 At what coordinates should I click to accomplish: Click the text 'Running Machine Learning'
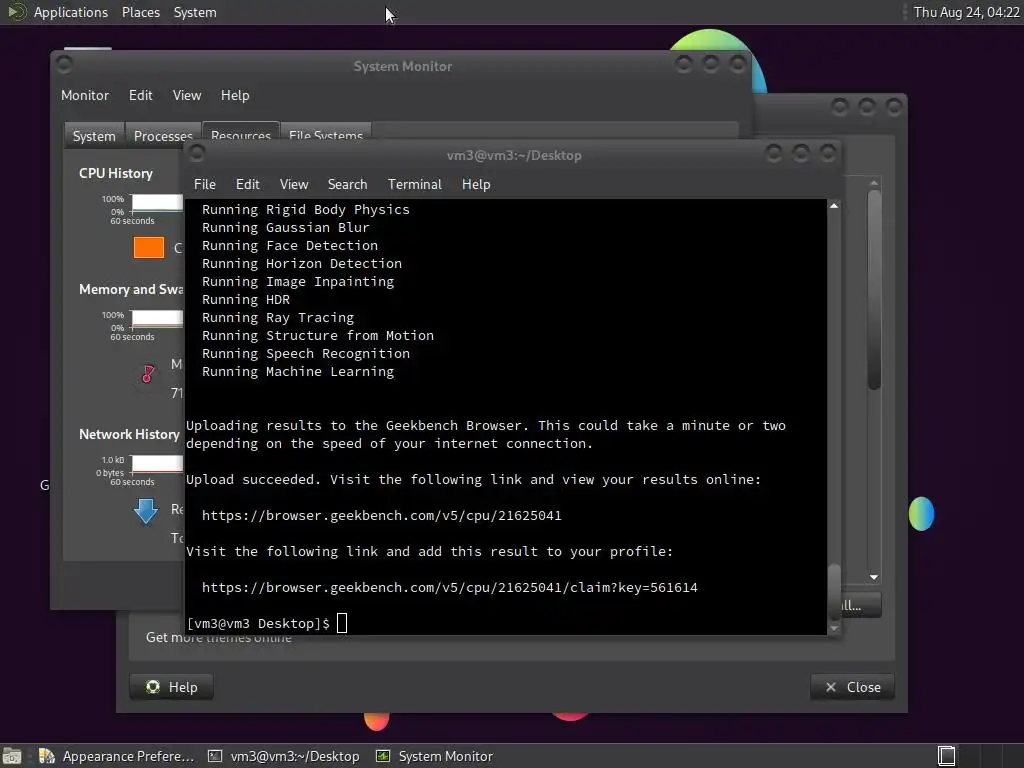coord(298,372)
